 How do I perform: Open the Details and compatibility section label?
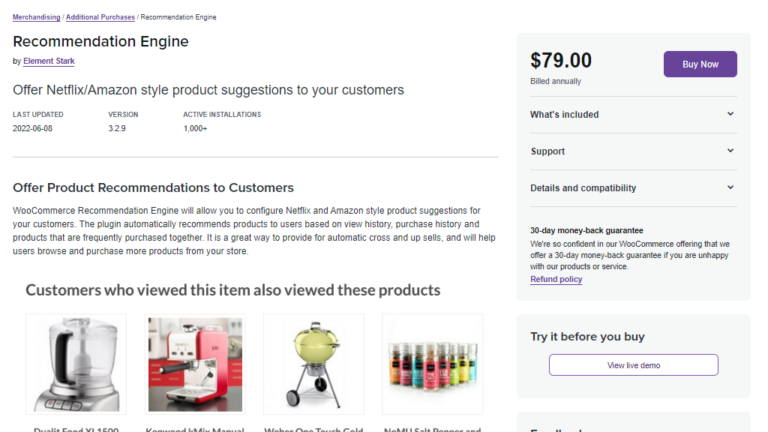pos(583,188)
